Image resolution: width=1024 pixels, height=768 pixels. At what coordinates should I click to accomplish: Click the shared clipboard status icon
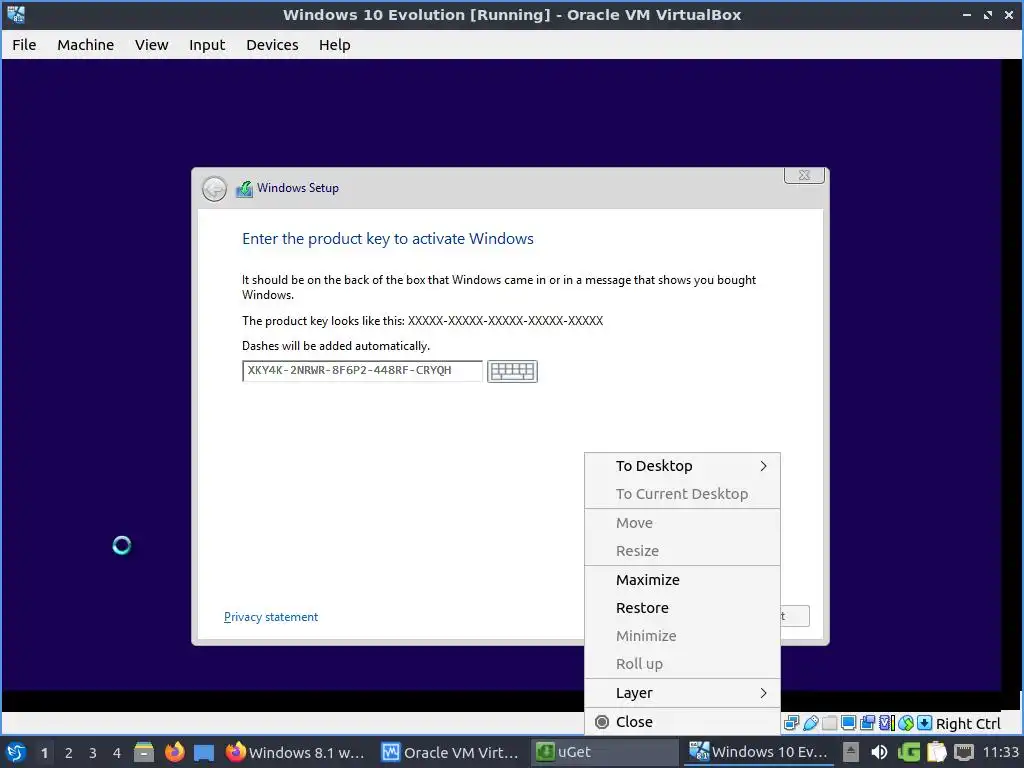pos(867,723)
